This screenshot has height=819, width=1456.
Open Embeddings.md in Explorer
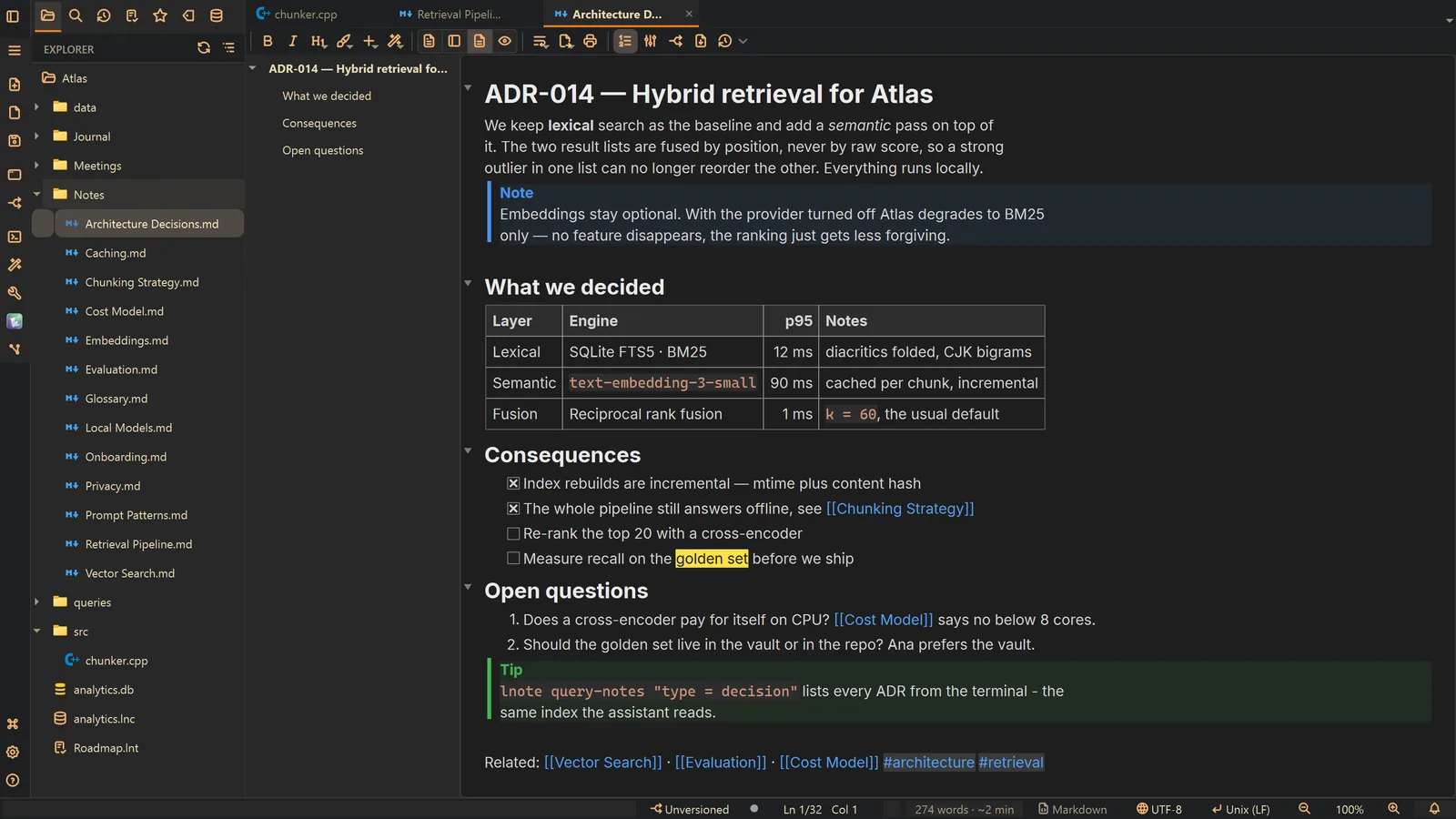pos(126,340)
